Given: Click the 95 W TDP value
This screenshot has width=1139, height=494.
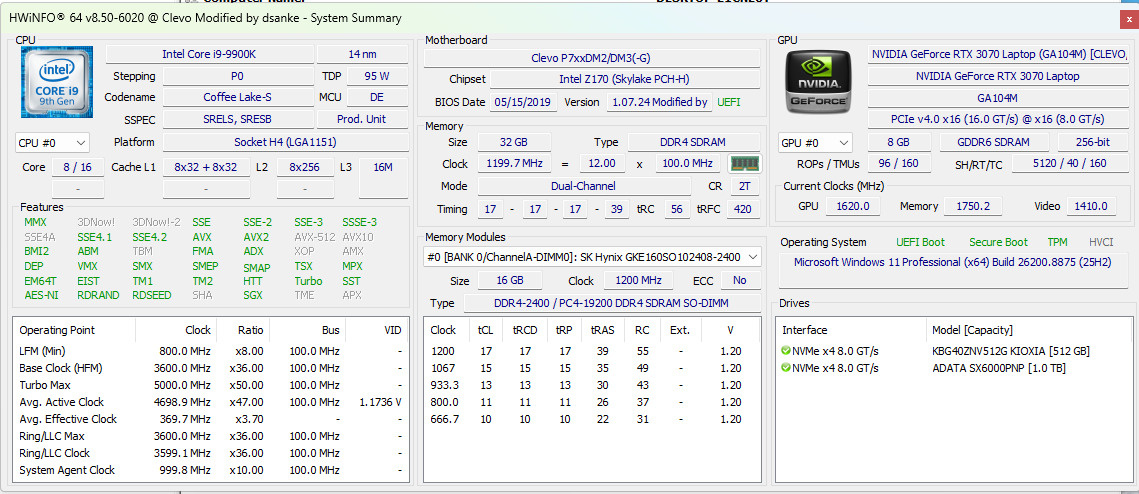Looking at the screenshot, I should (378, 76).
